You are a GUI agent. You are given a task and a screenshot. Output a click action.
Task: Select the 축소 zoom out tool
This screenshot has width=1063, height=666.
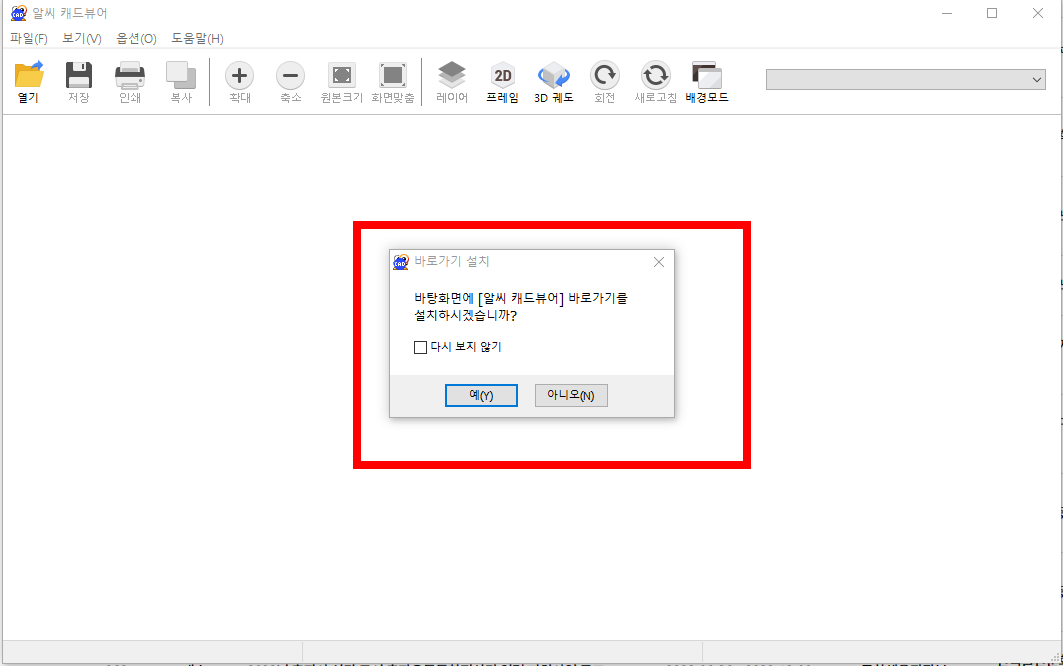point(290,81)
